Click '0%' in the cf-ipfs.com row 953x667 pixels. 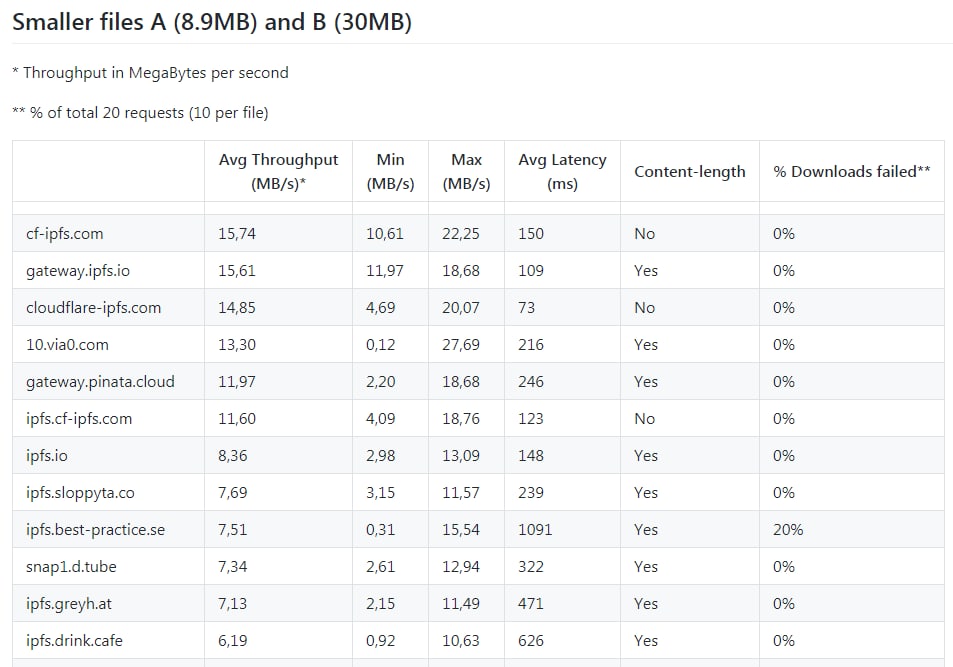click(x=784, y=234)
